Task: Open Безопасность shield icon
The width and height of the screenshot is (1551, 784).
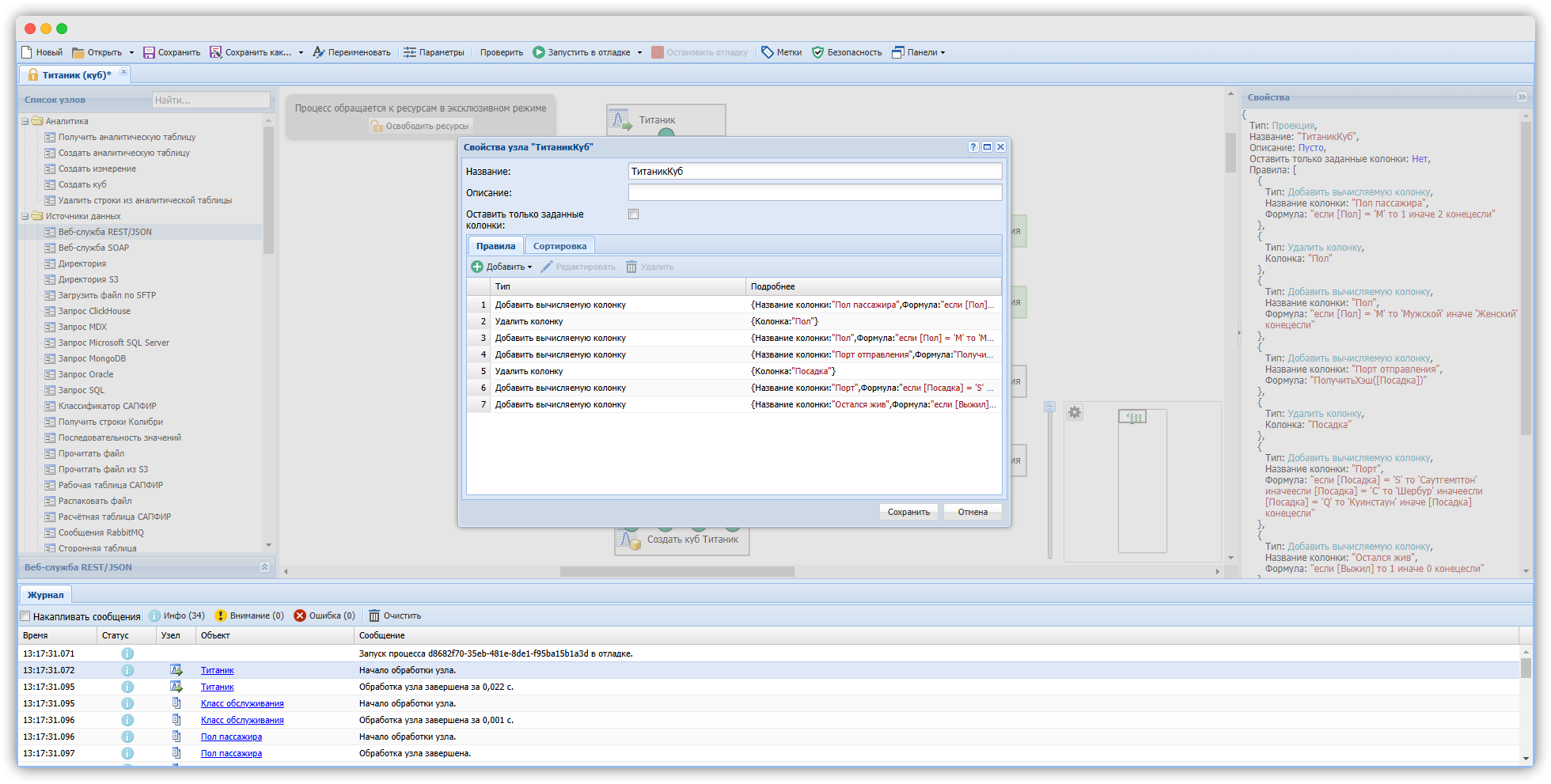Action: pyautogui.click(x=818, y=52)
